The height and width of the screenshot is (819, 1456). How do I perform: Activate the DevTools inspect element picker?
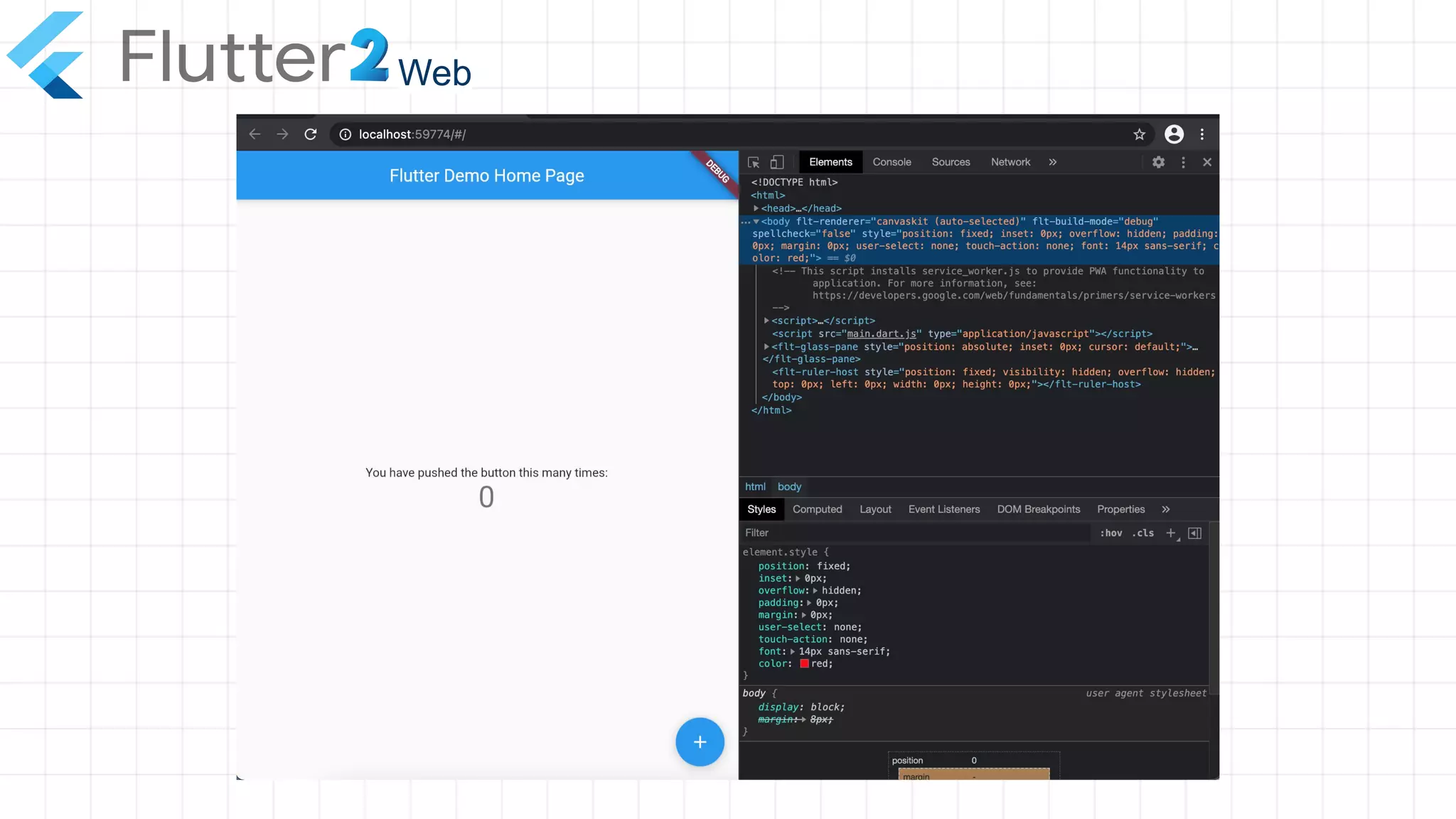coord(754,162)
